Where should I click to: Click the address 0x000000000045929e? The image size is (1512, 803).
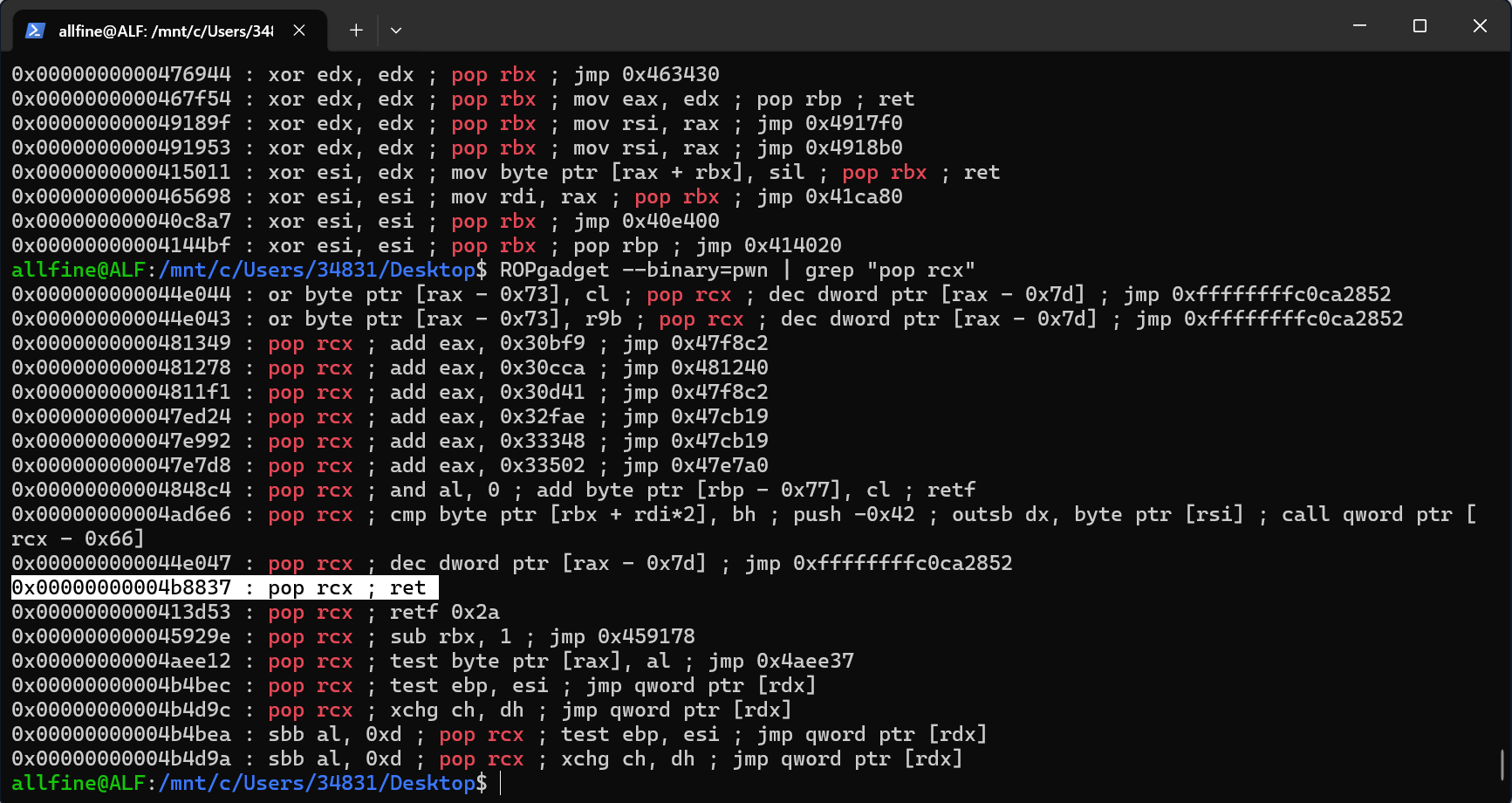(x=121, y=636)
